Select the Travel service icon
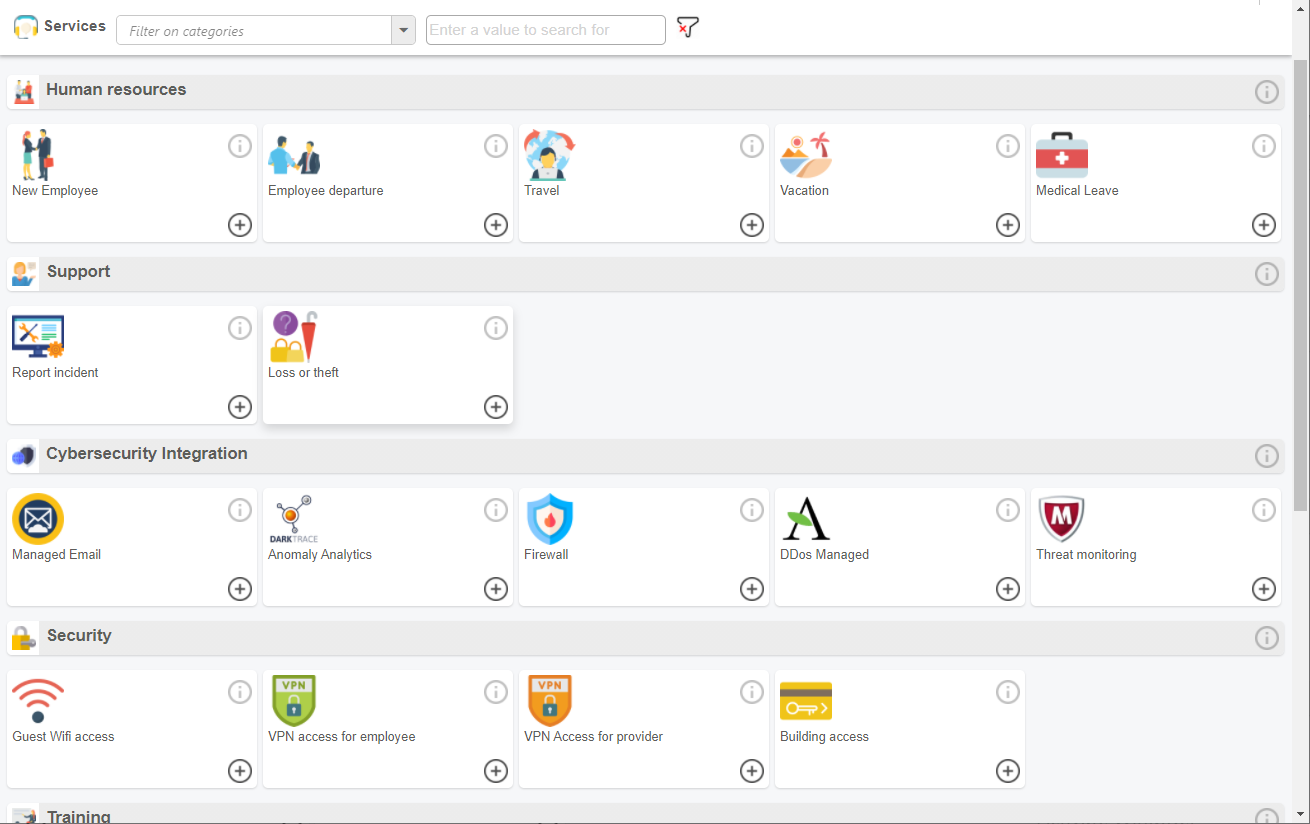 tap(547, 155)
